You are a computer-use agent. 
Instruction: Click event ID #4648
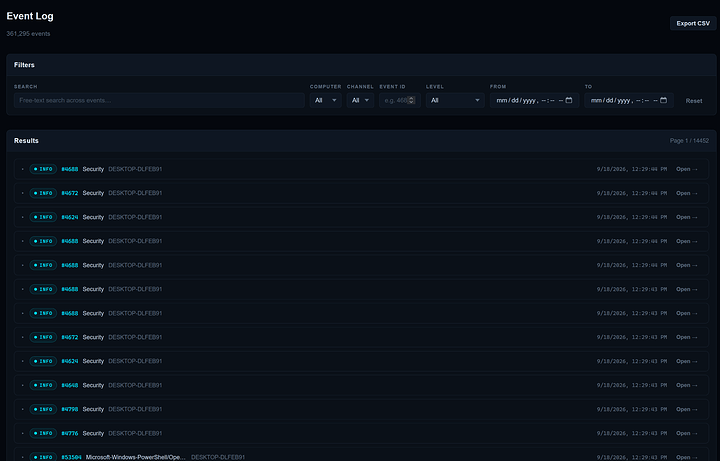point(70,385)
